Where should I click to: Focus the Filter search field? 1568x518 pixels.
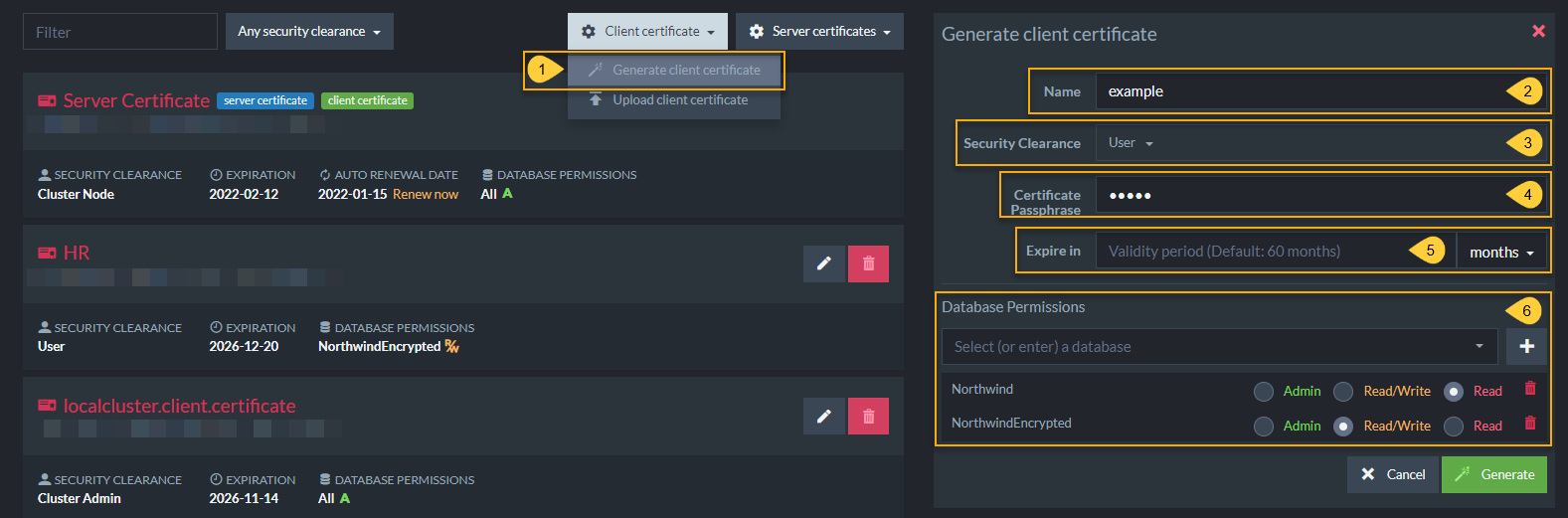119,32
